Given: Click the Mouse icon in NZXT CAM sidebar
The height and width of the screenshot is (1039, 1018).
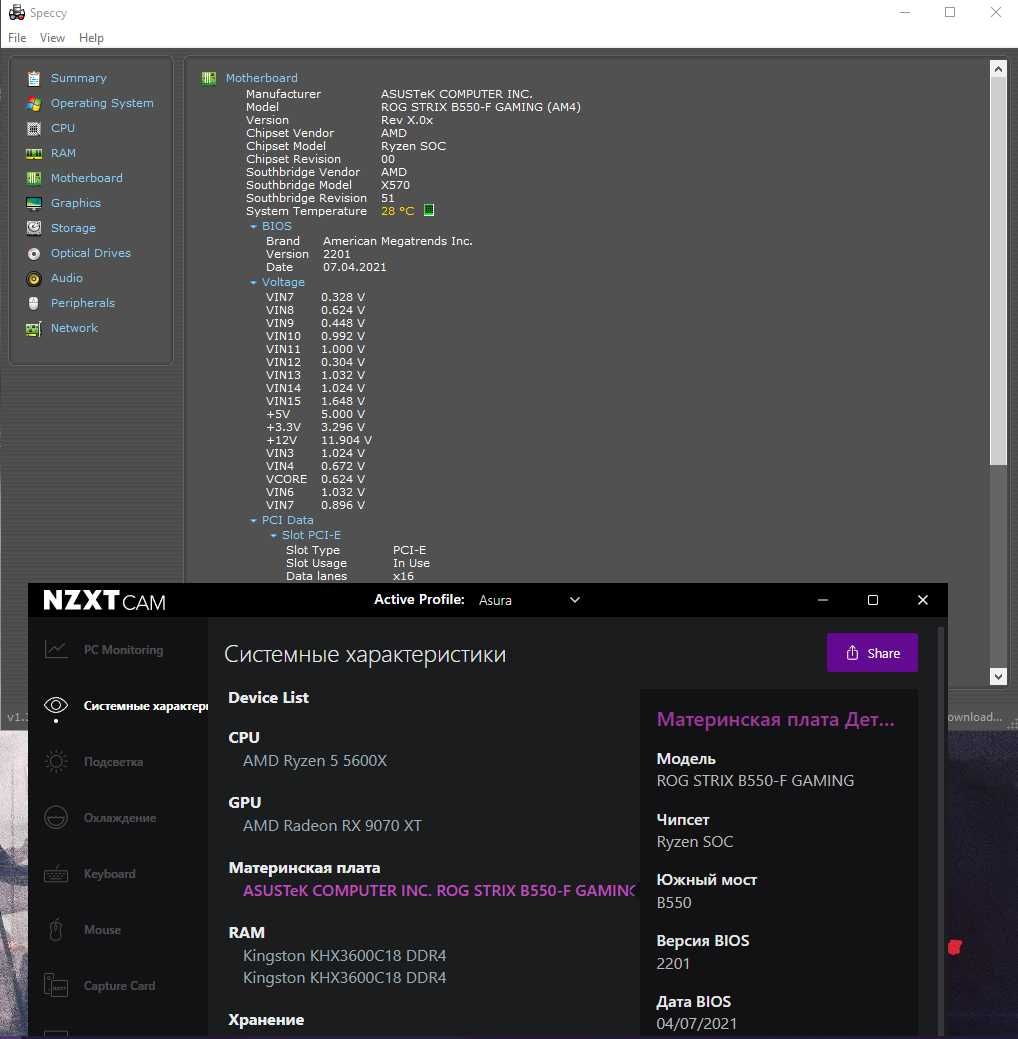Looking at the screenshot, I should click(56, 930).
